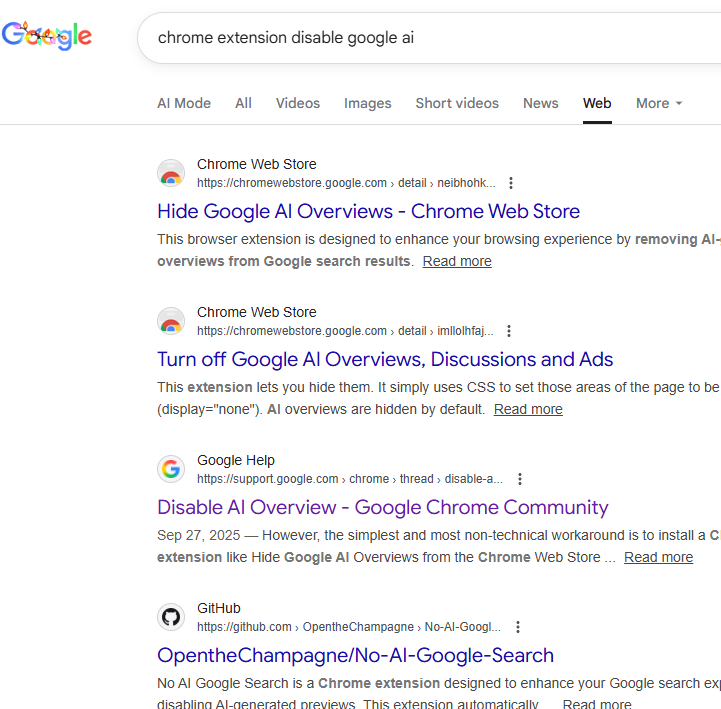Viewport: 721px width, 709px height.
Task: Switch to the AI Mode tab
Action: 184,103
